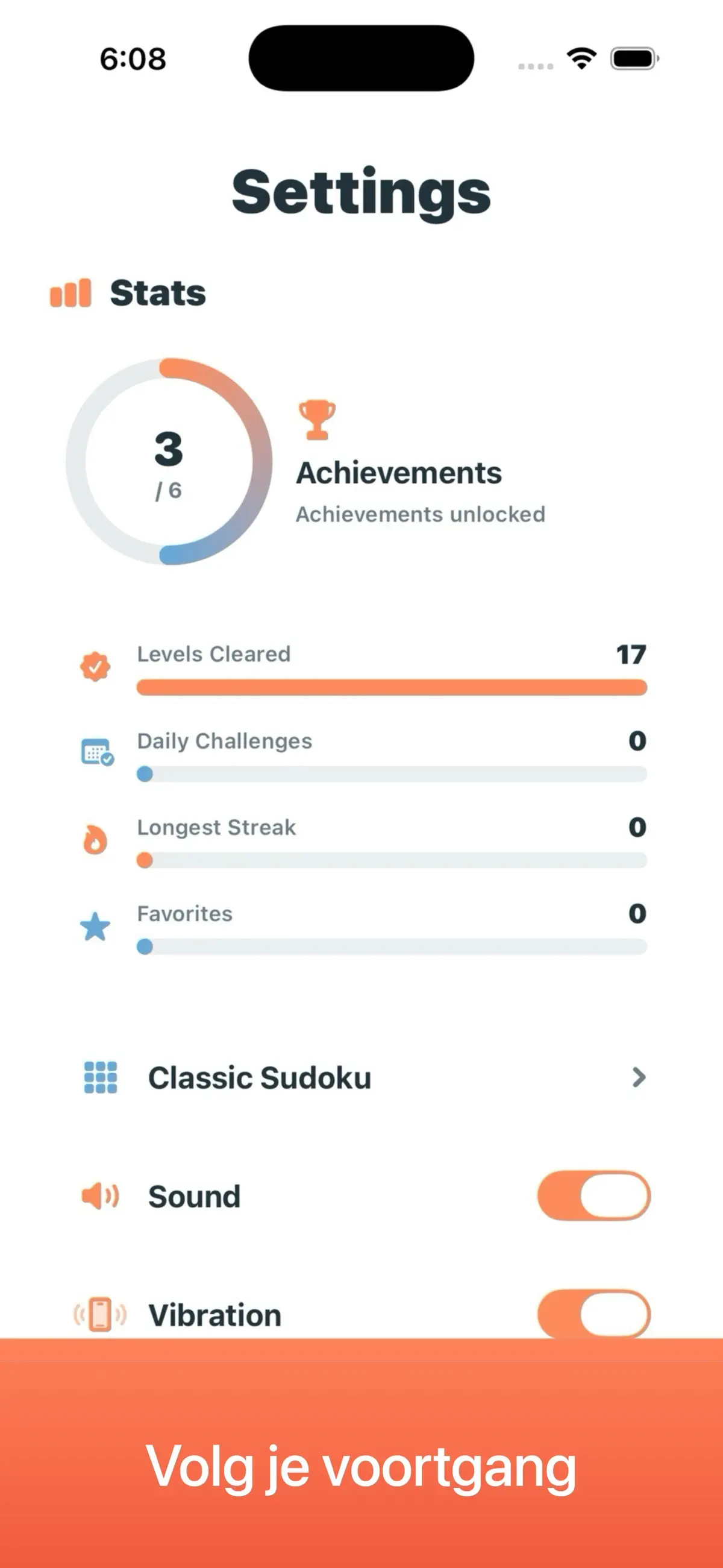Click the Longest Streak flame icon
The height and width of the screenshot is (1568, 723).
point(95,840)
